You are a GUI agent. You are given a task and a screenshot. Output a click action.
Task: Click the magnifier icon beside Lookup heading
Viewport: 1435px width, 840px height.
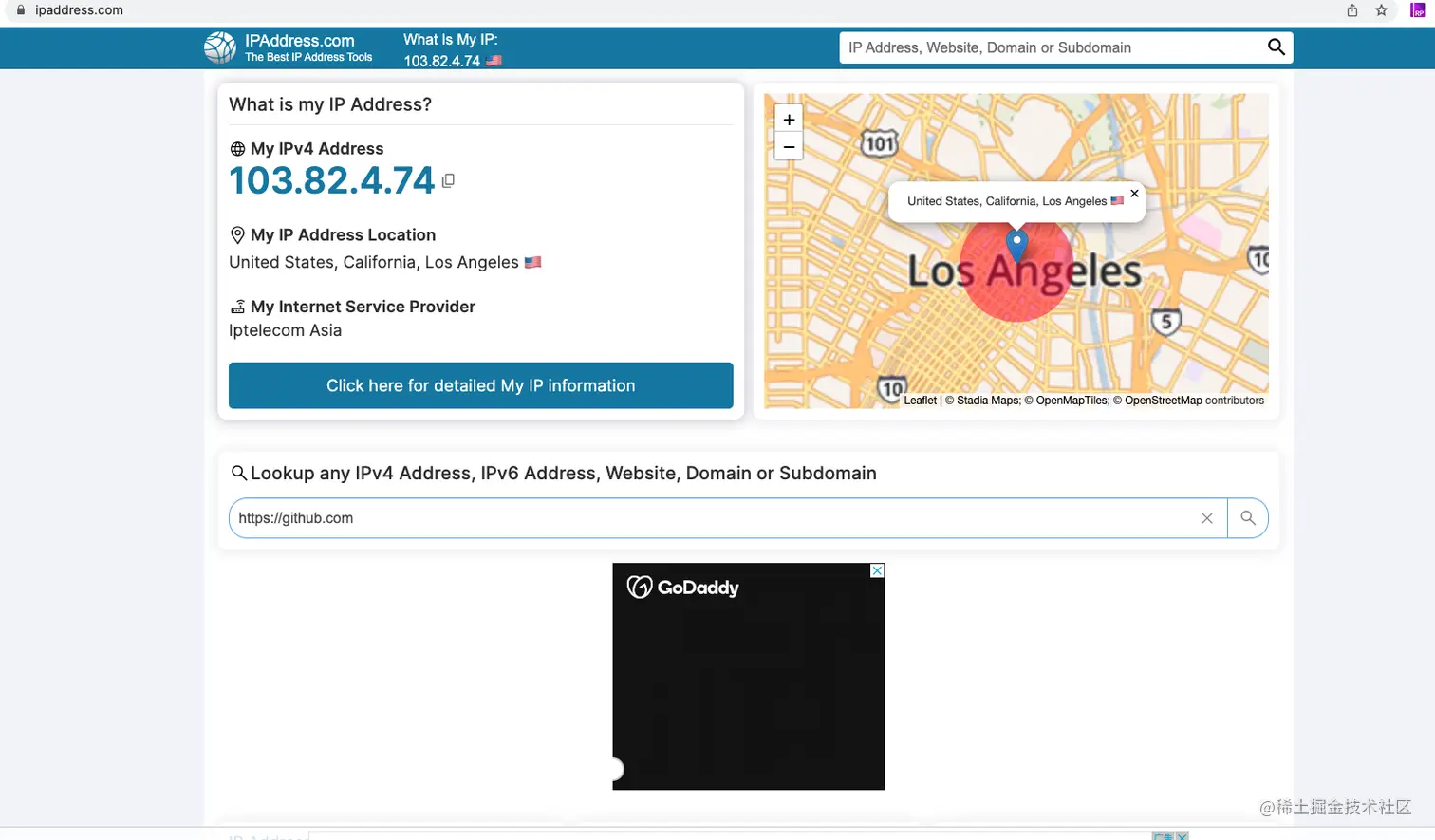pos(239,473)
